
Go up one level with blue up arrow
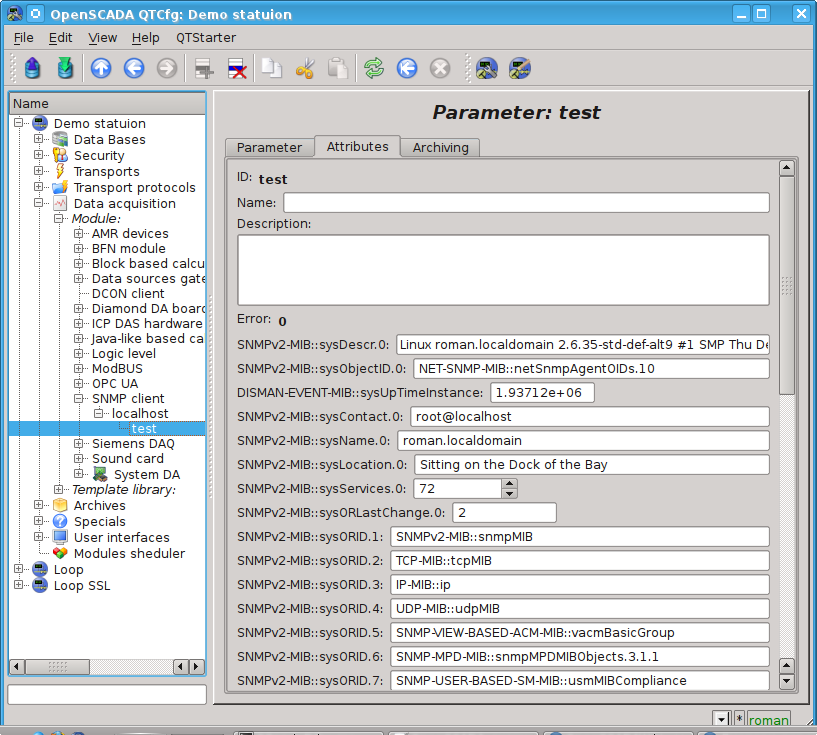coord(101,68)
